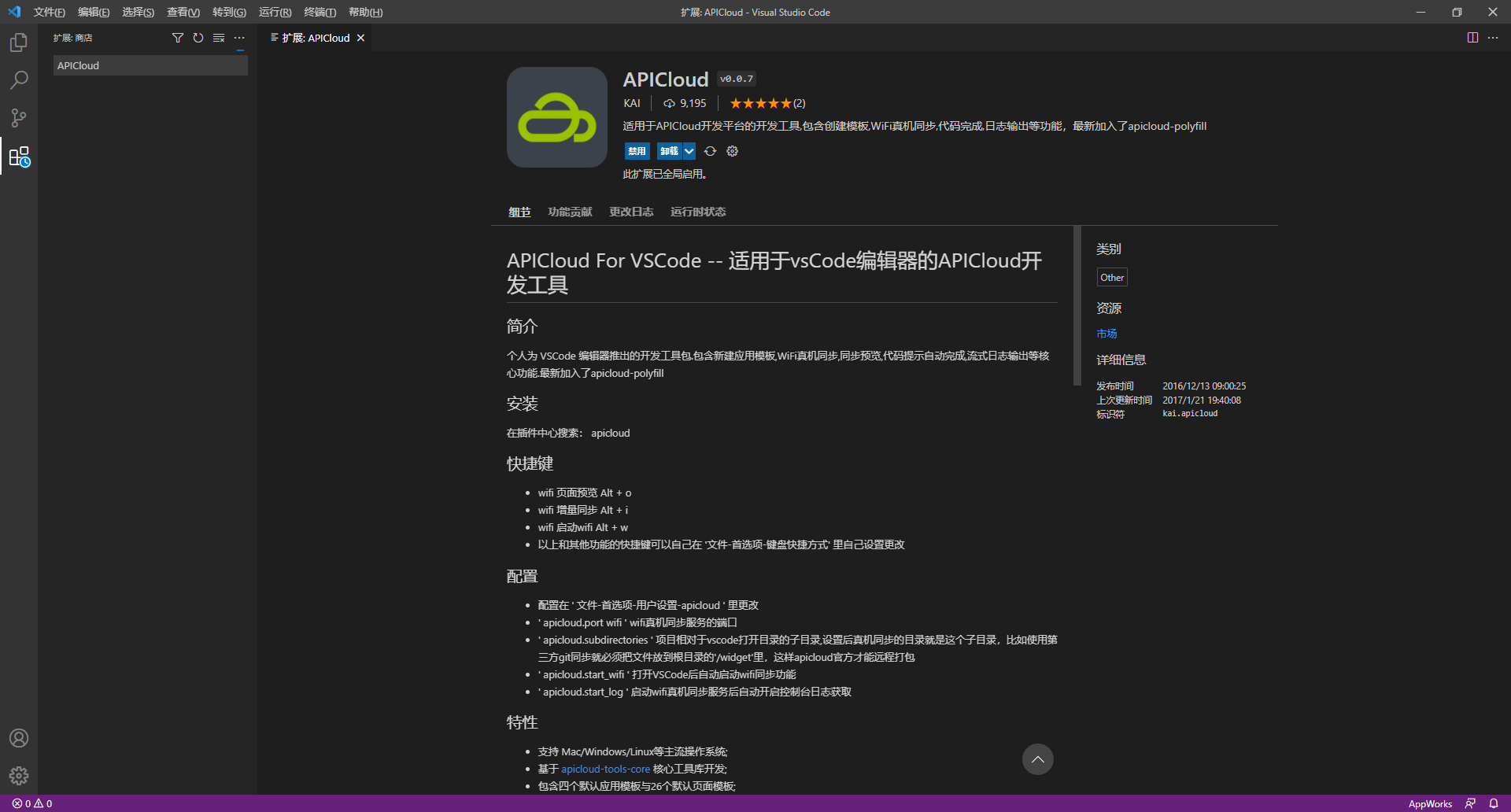Open errors and warnings status indicator
The image size is (1511, 812).
[x=32, y=803]
